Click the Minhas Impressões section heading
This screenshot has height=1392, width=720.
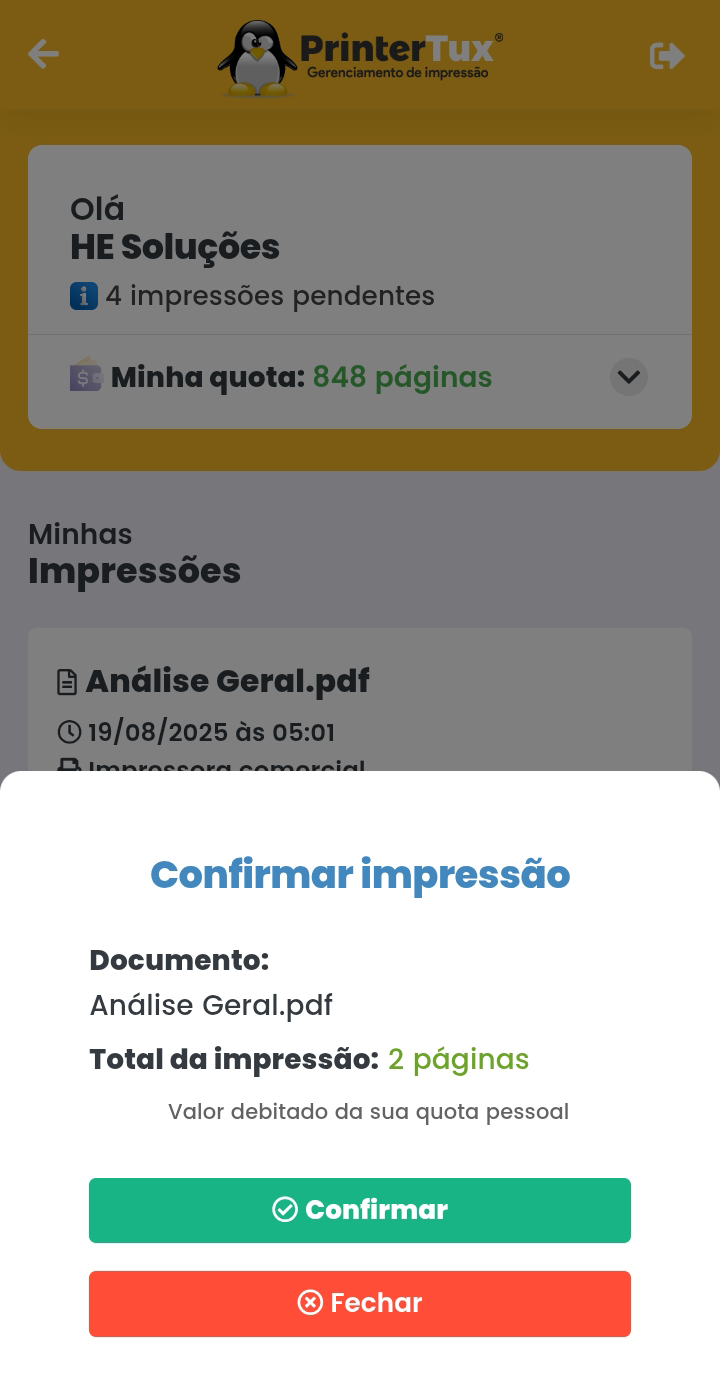point(134,553)
